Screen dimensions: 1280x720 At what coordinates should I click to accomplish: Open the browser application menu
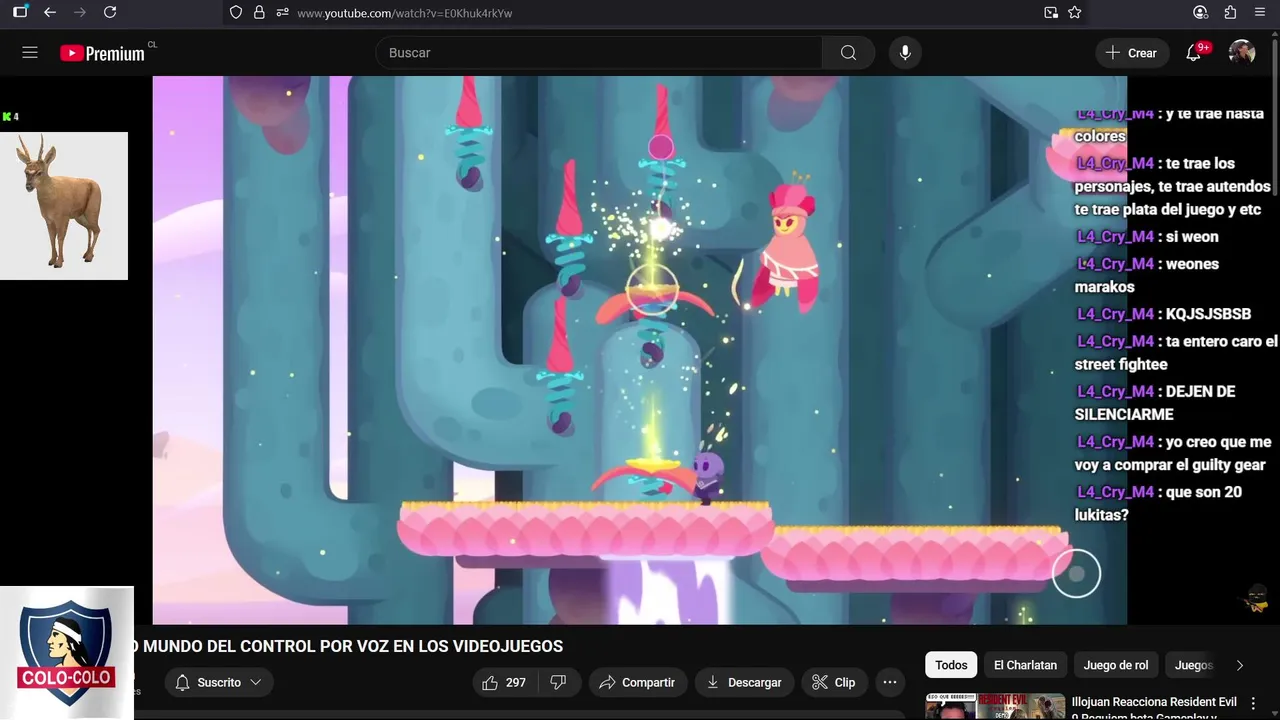click(x=1260, y=12)
